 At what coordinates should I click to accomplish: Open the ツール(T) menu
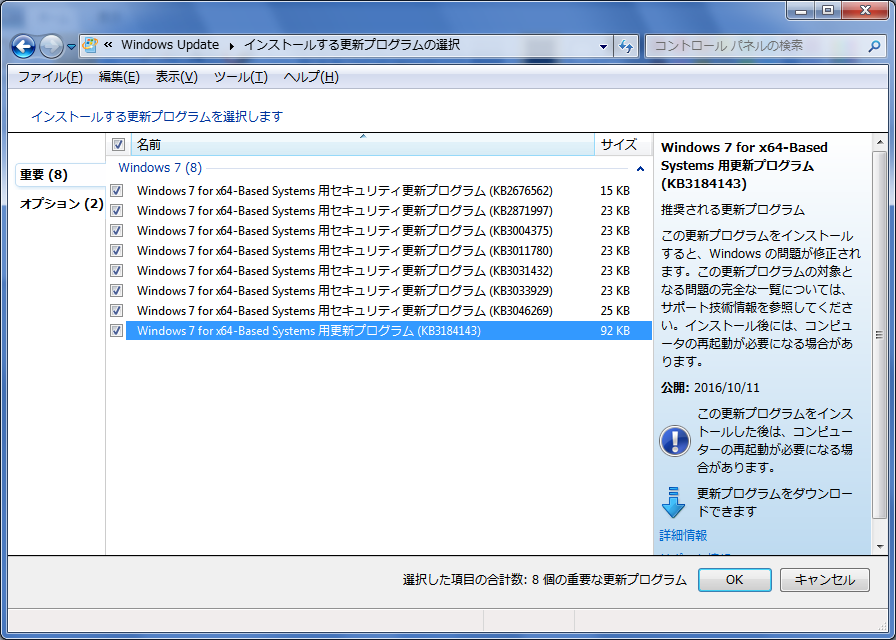pos(240,77)
